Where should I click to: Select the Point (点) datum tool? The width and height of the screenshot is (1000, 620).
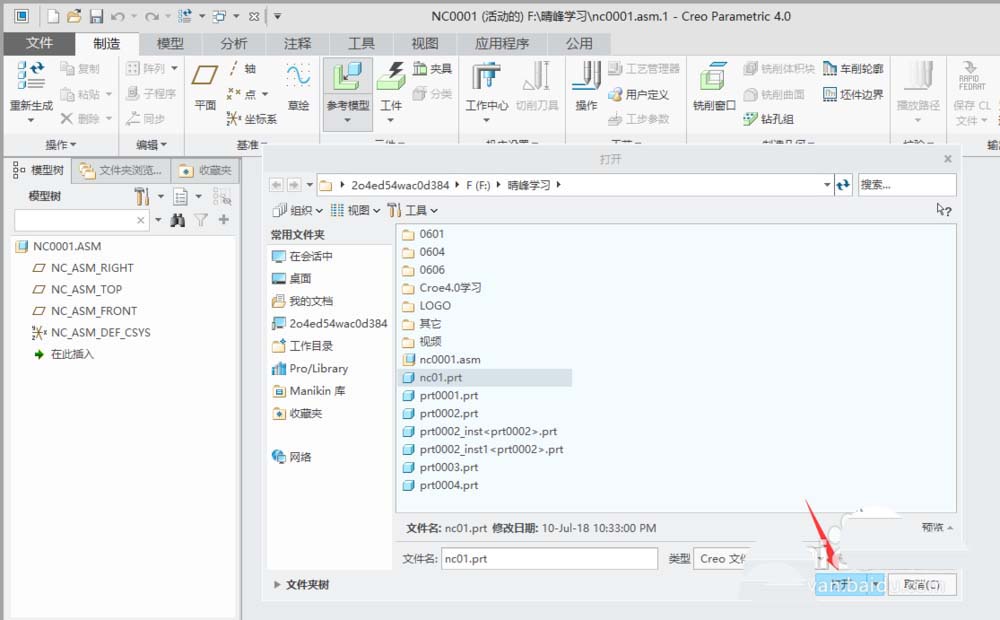(x=247, y=94)
